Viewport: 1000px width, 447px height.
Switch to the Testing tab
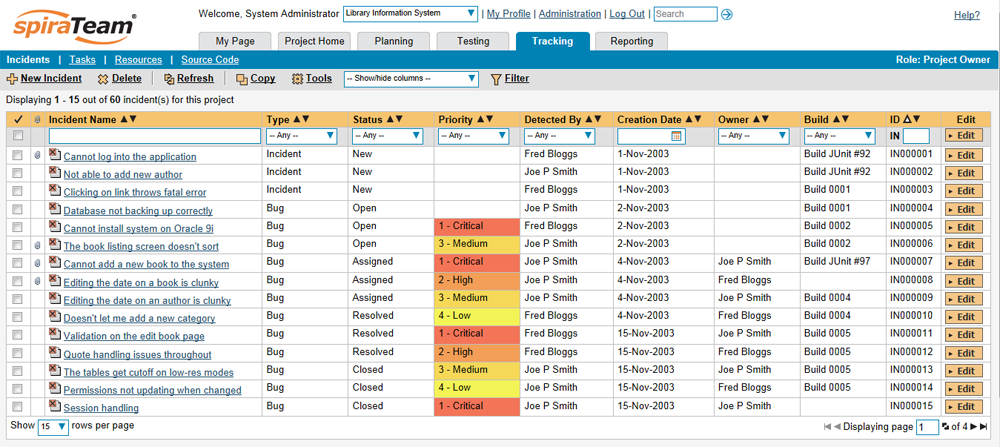pyautogui.click(x=473, y=41)
